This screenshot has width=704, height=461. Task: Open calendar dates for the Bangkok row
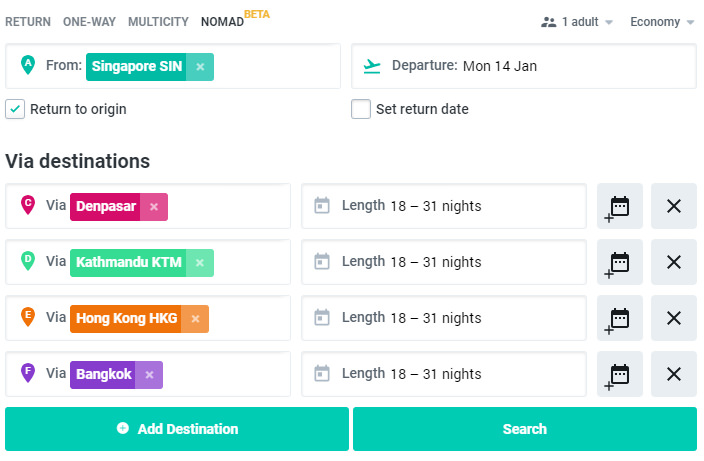tap(619, 375)
